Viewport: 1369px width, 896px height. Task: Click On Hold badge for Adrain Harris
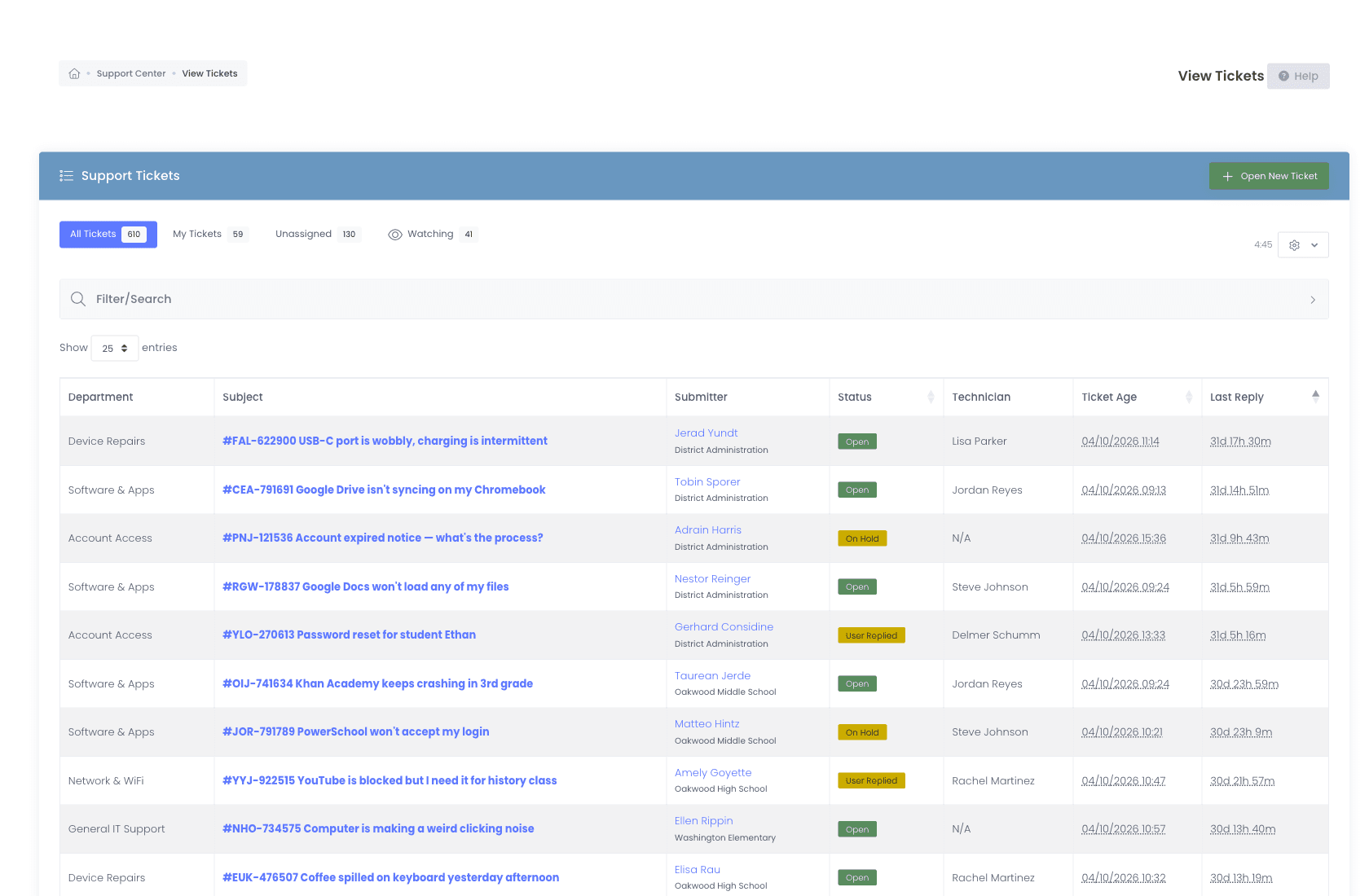pyautogui.click(x=862, y=538)
